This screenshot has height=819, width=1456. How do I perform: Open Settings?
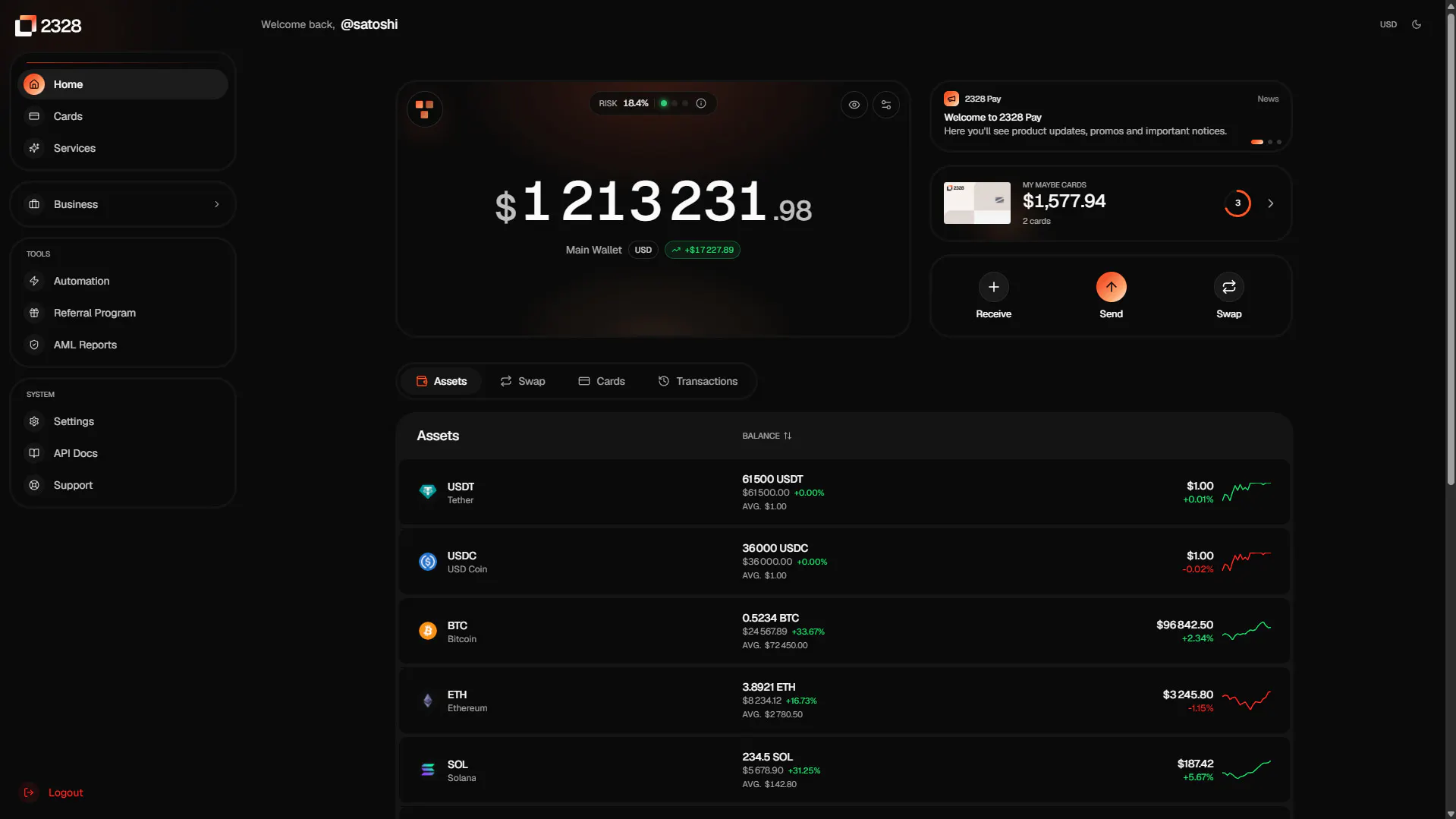(123, 421)
